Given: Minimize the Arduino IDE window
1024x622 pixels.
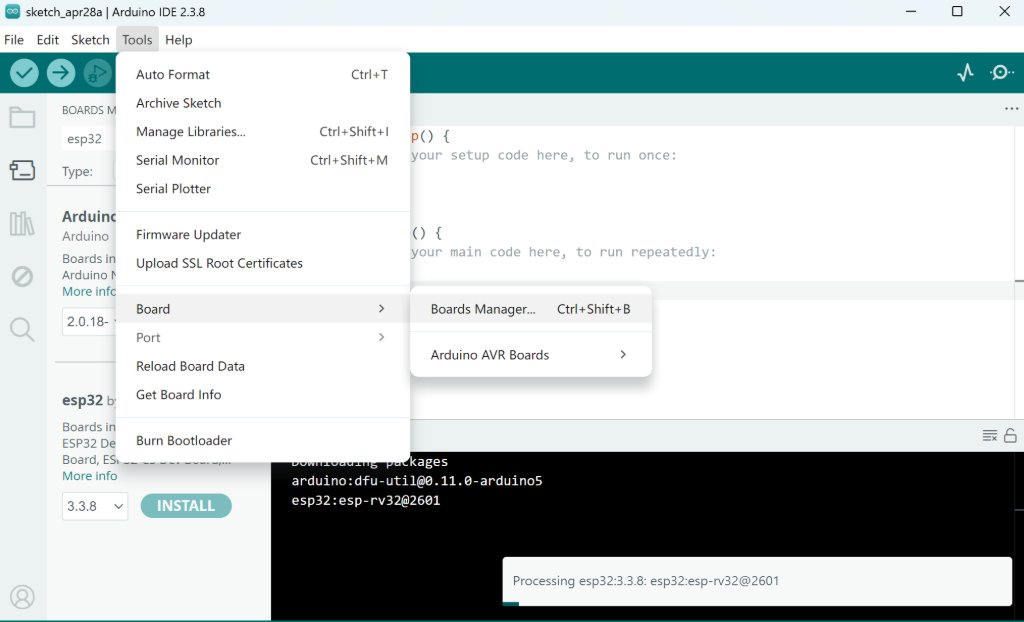Looking at the screenshot, I should pos(911,12).
